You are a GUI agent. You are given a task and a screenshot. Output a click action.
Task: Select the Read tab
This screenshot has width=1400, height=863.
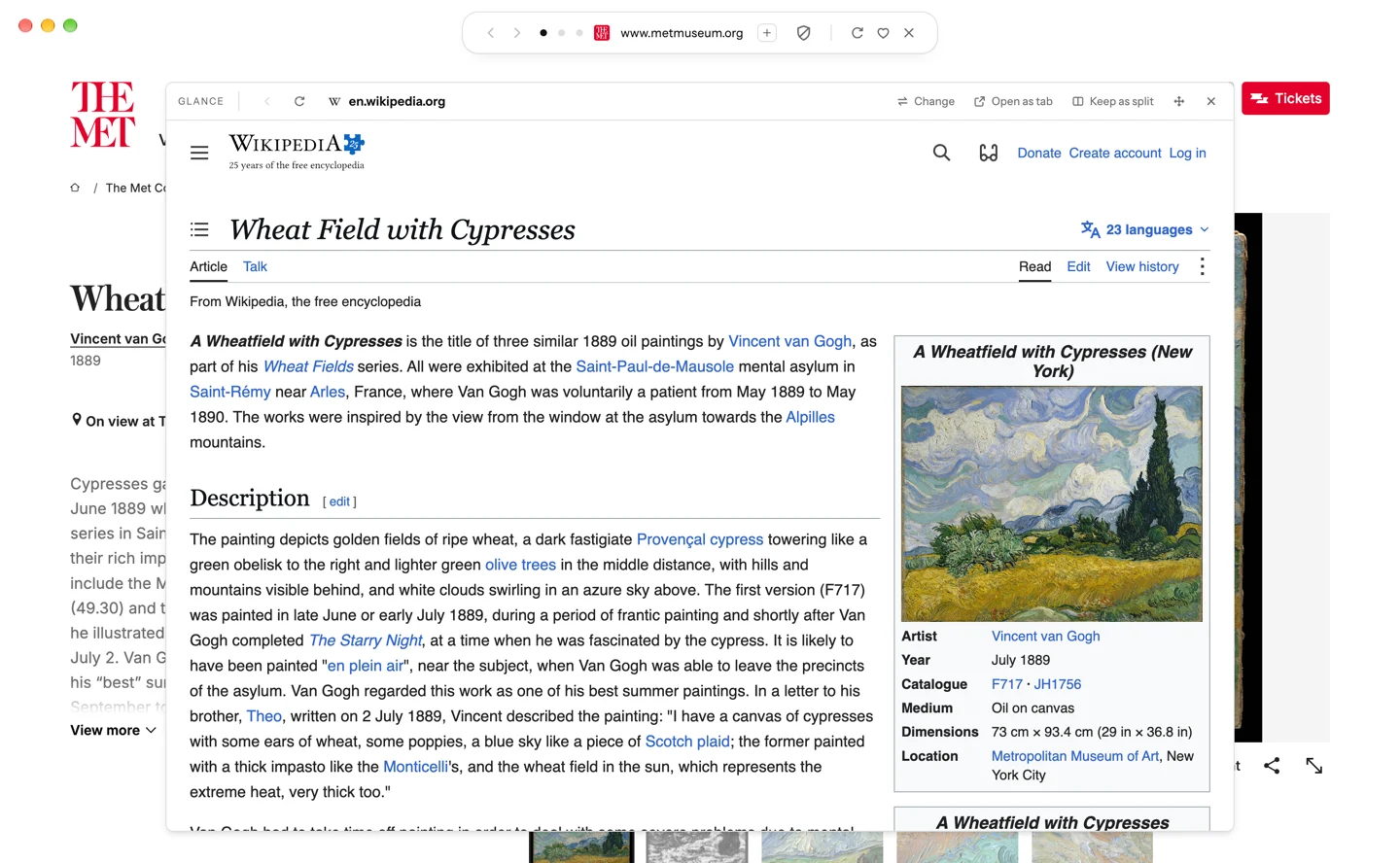click(x=1034, y=266)
